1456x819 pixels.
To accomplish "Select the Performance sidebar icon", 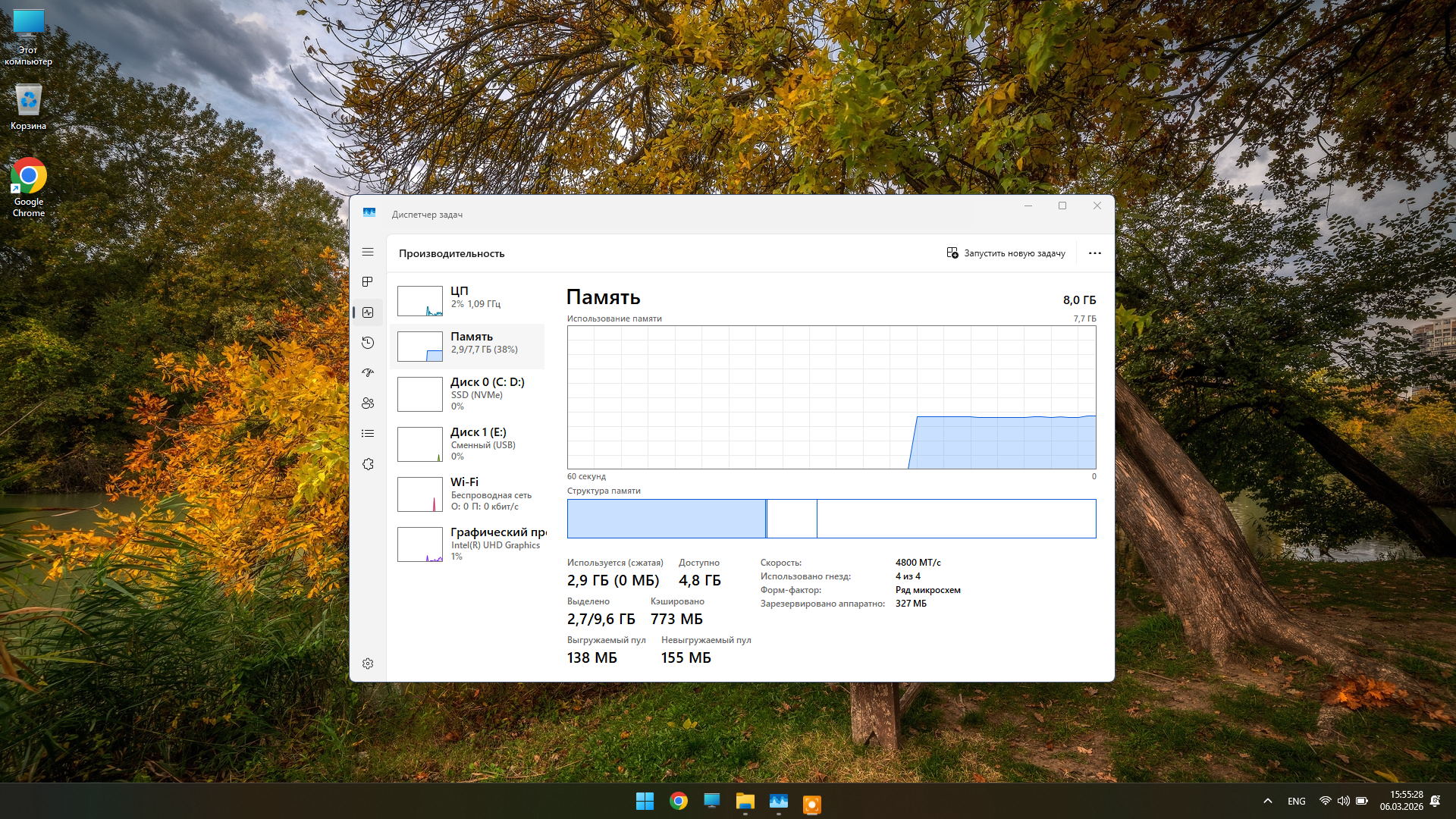I will (368, 312).
